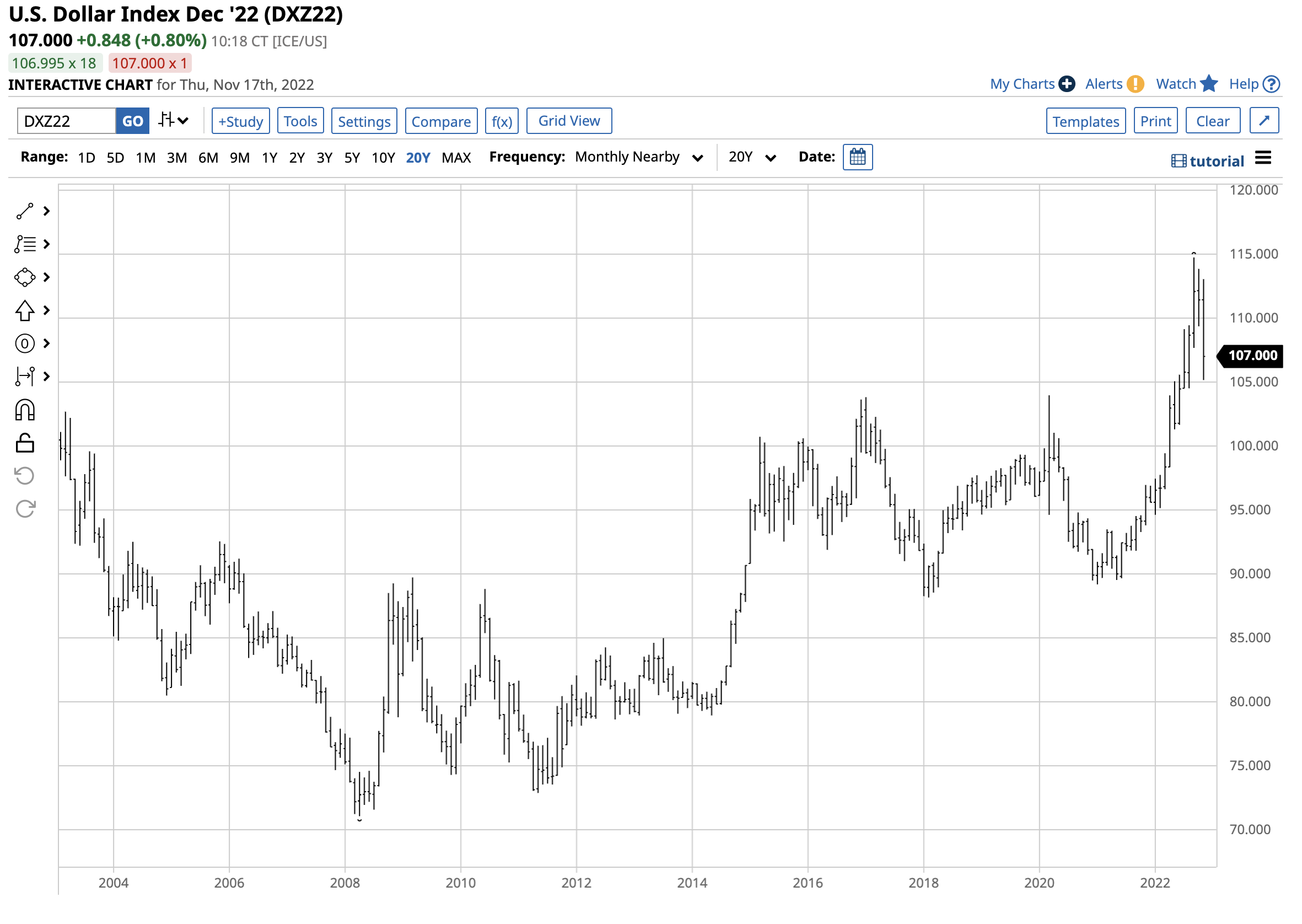Click the measure range tool icon

coord(25,377)
